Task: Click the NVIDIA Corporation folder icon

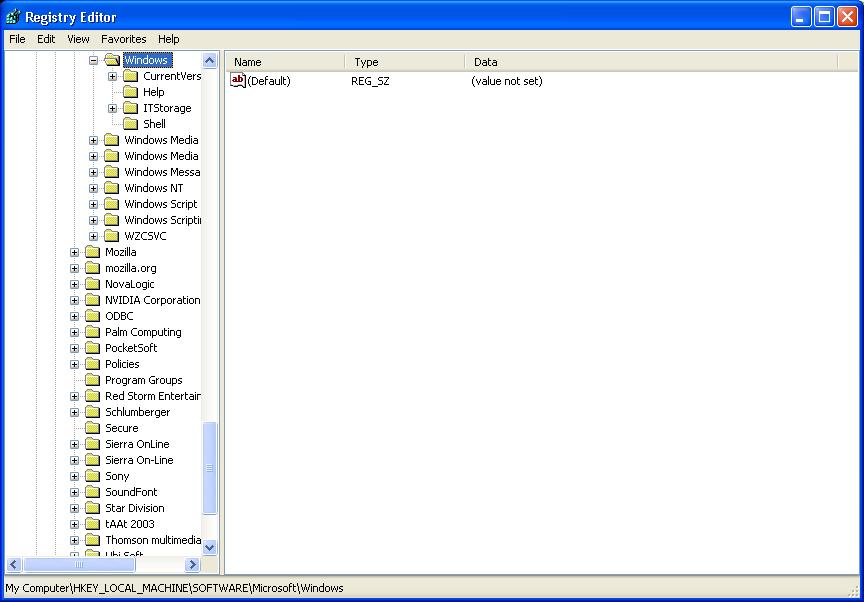Action: tap(93, 300)
